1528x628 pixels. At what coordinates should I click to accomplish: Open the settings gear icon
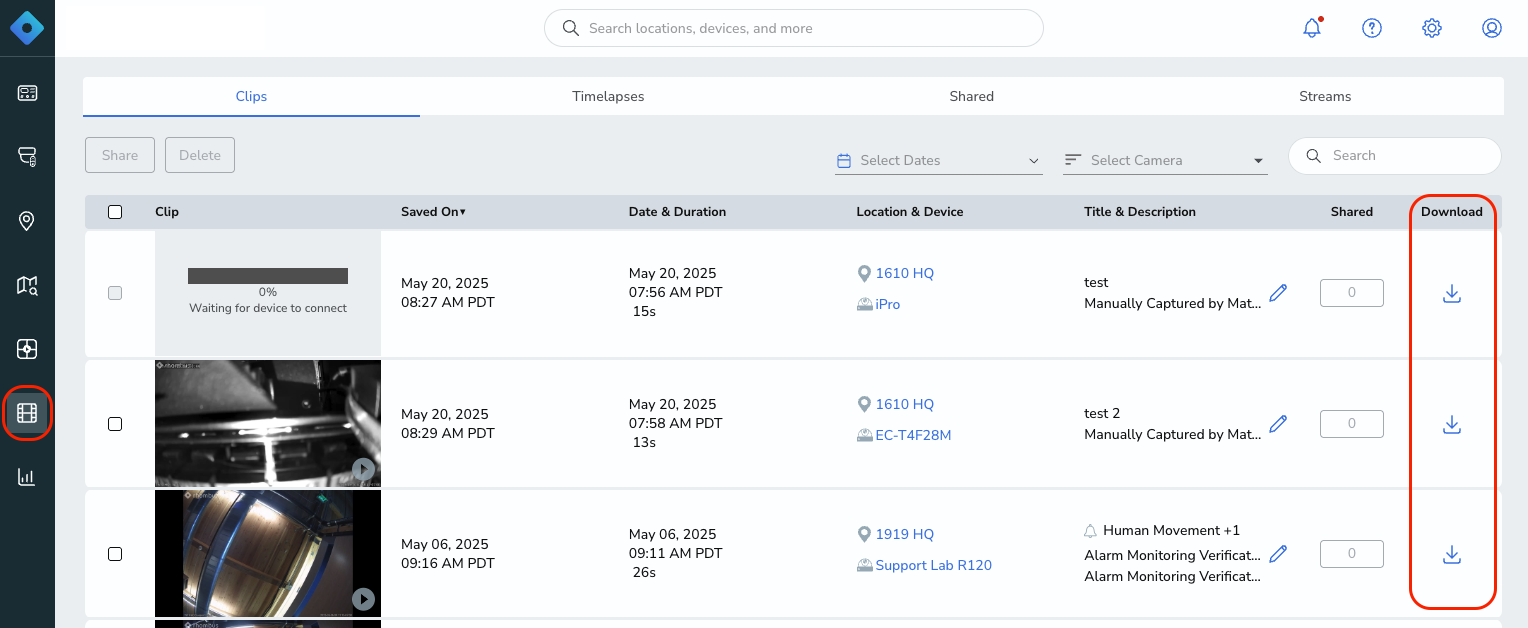click(1432, 28)
